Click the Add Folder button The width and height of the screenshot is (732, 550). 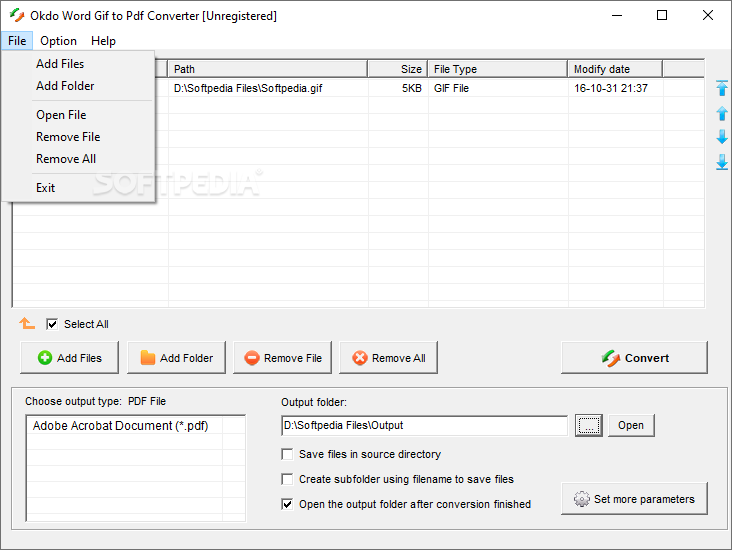pos(176,358)
